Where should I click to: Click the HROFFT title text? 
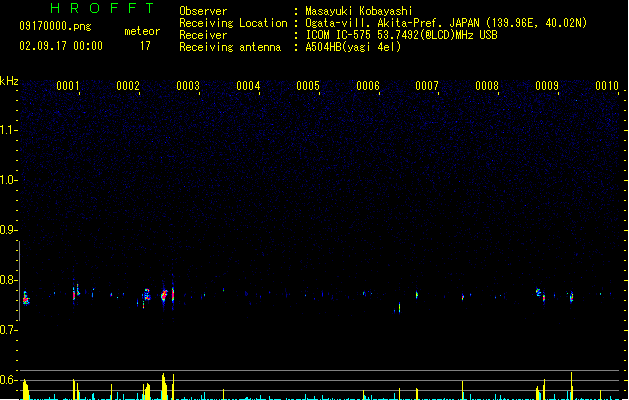click(102, 8)
